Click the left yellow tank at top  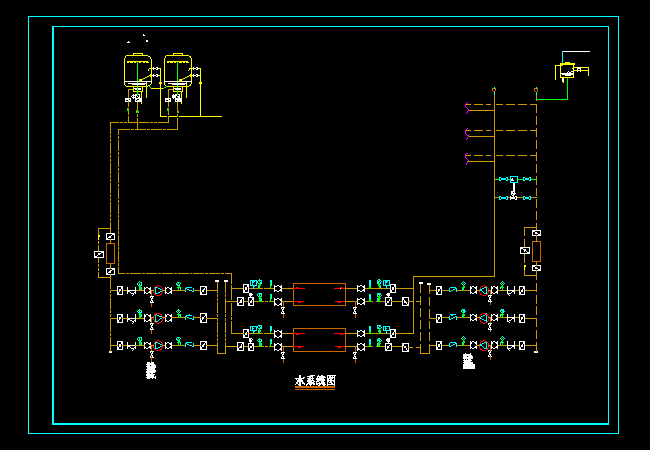(x=136, y=70)
